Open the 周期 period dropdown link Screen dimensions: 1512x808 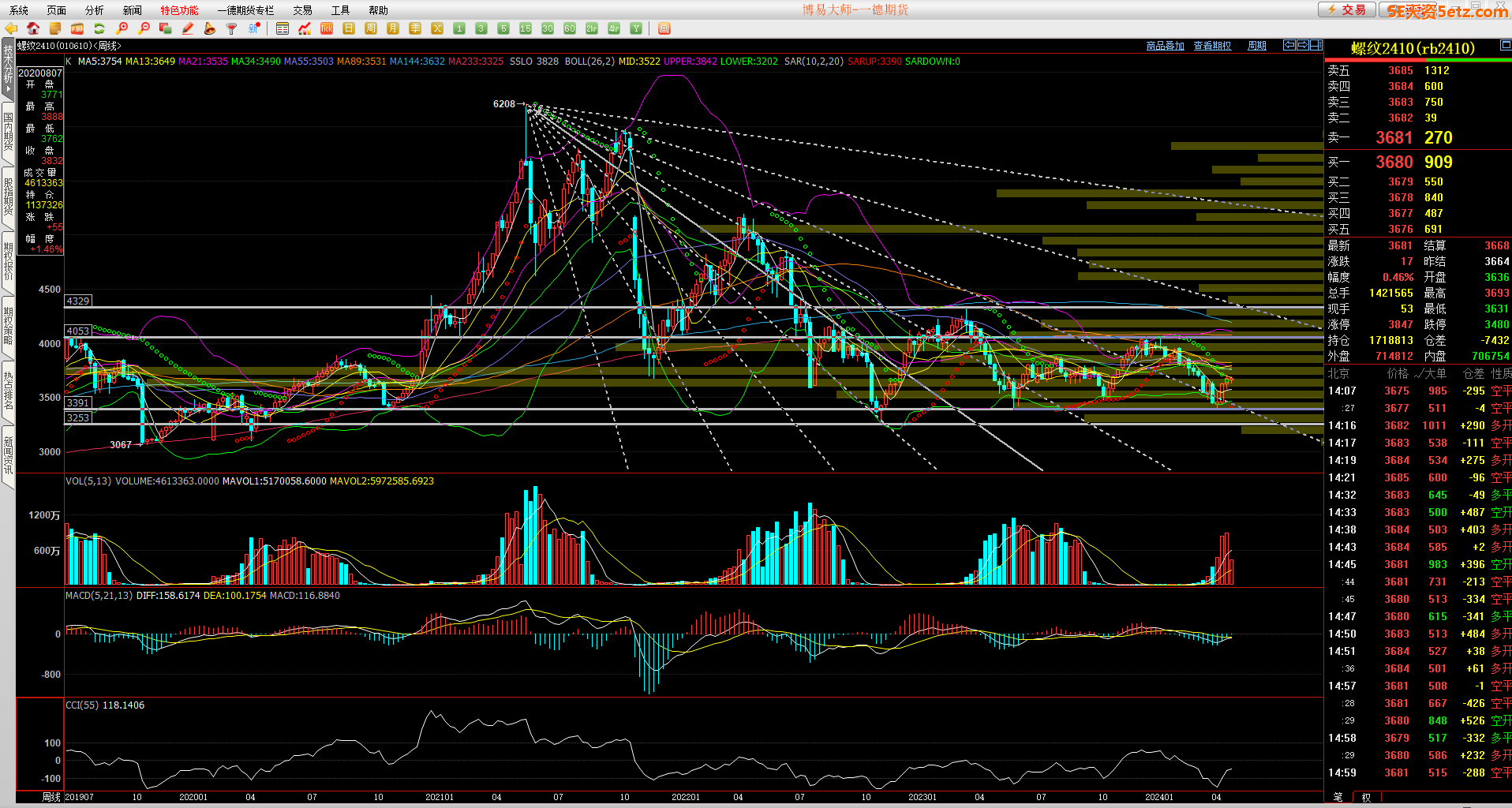(1256, 46)
